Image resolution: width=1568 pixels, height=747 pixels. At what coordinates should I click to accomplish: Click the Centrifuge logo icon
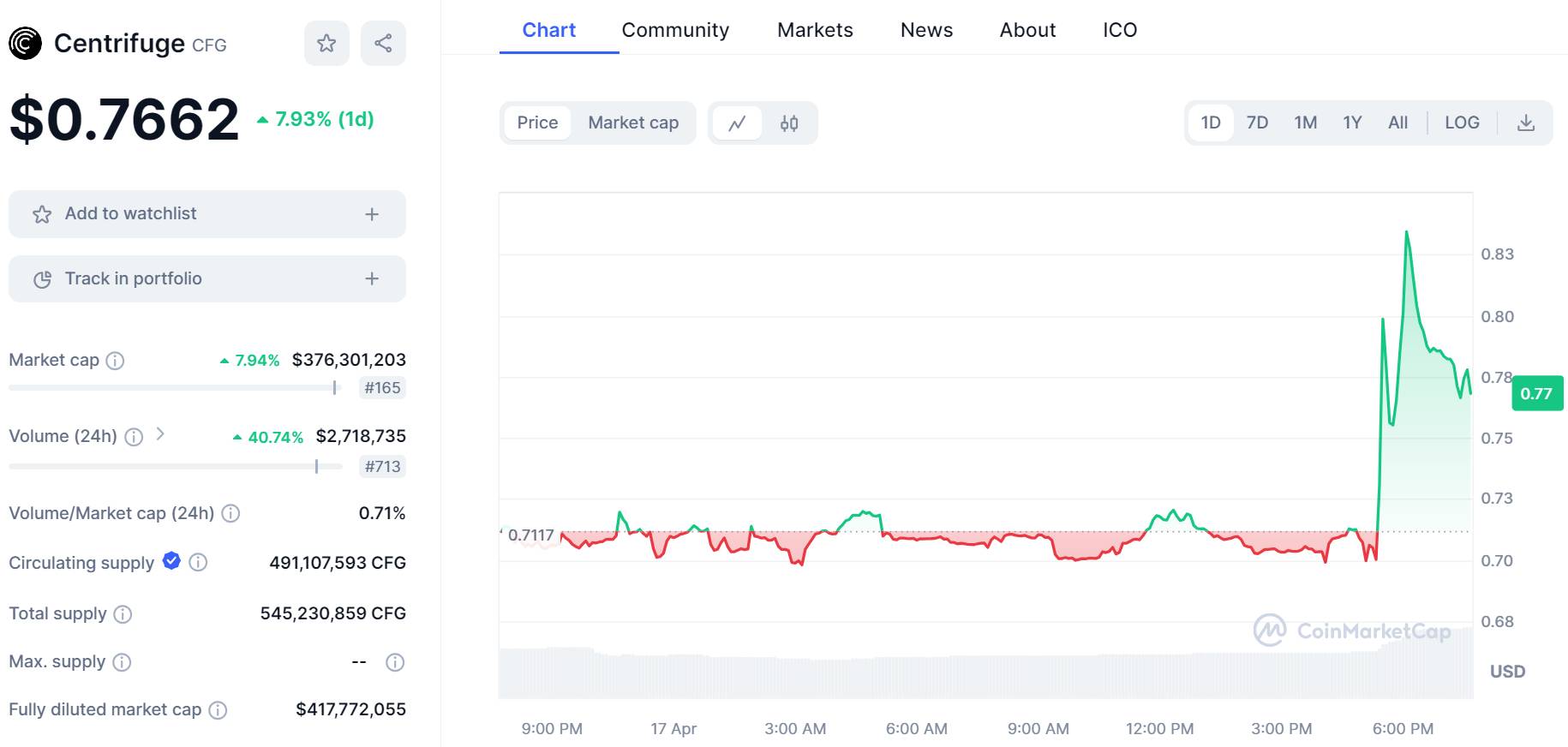25,43
